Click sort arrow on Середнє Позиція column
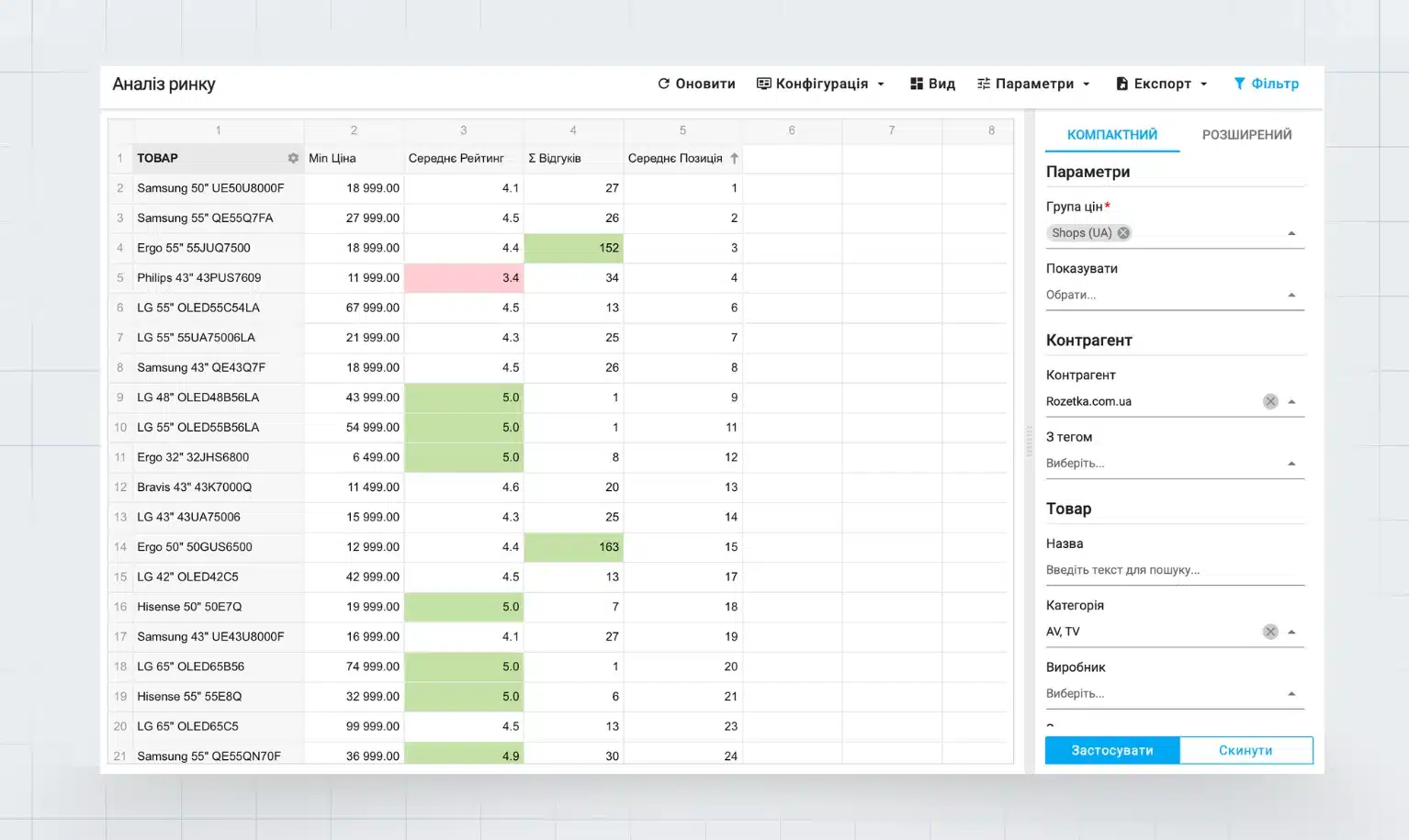Image resolution: width=1409 pixels, height=840 pixels. click(734, 158)
